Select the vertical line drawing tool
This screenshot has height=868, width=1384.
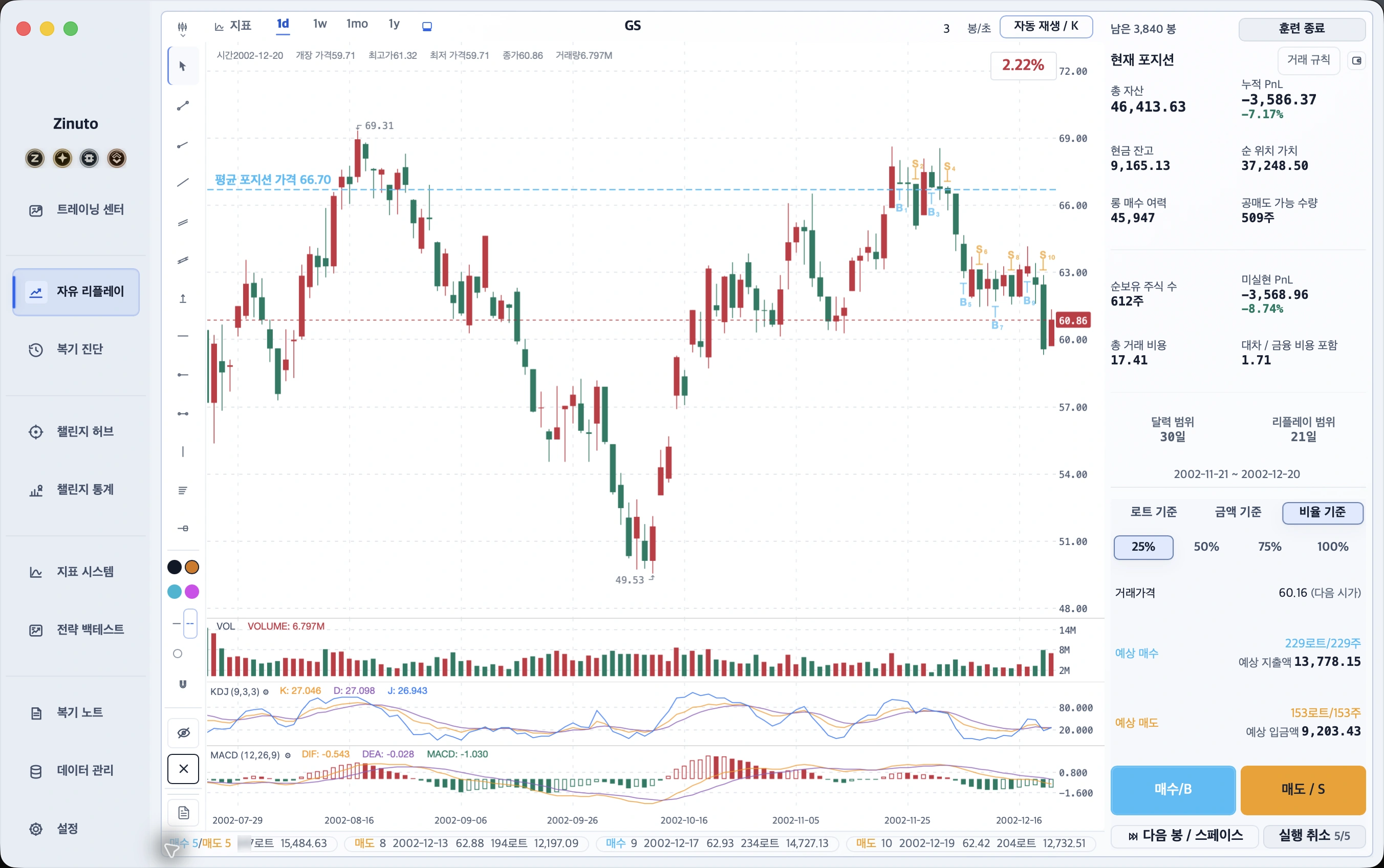tap(183, 452)
